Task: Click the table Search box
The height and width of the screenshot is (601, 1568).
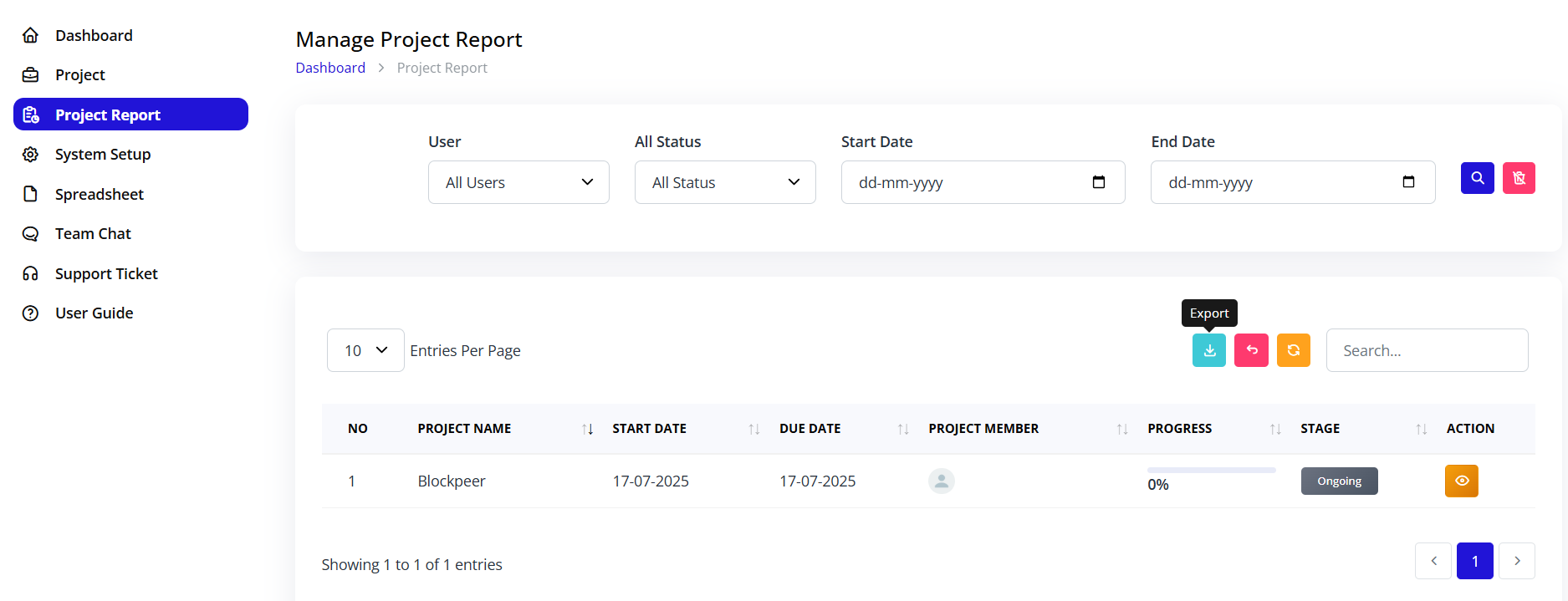Action: (1428, 350)
